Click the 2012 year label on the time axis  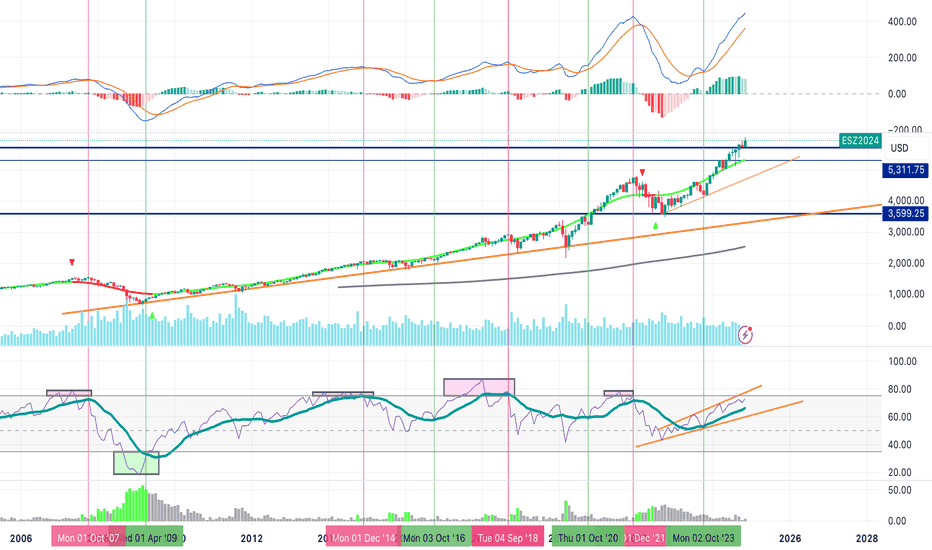(251, 538)
